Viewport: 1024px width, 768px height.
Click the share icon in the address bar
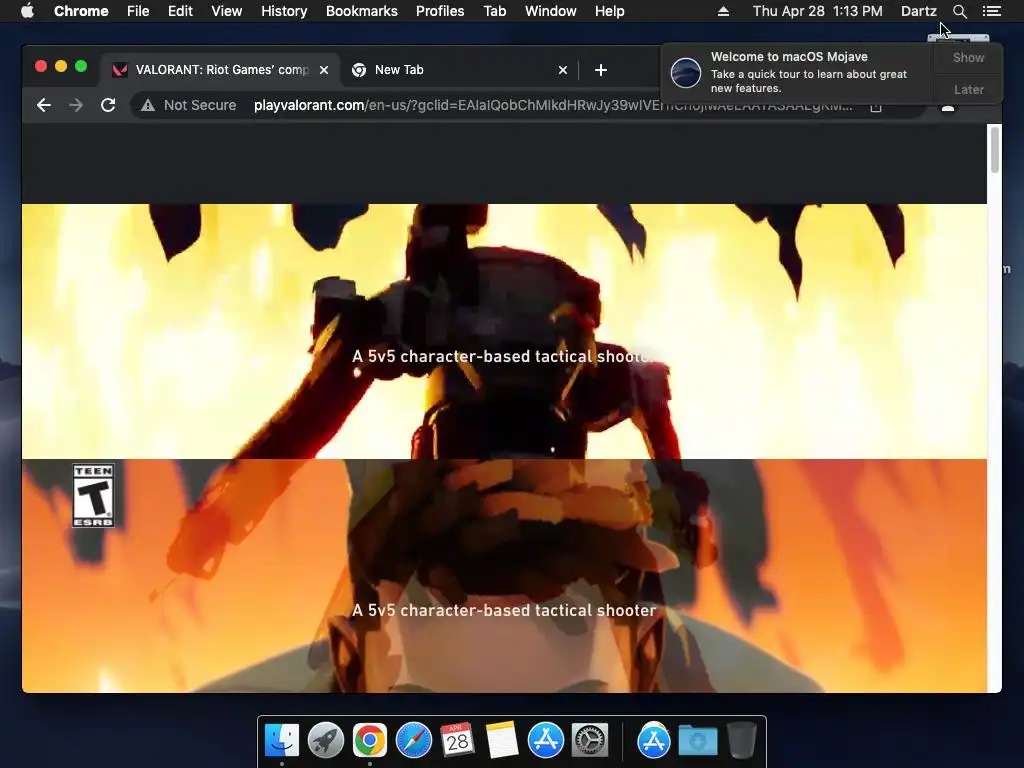[876, 107]
